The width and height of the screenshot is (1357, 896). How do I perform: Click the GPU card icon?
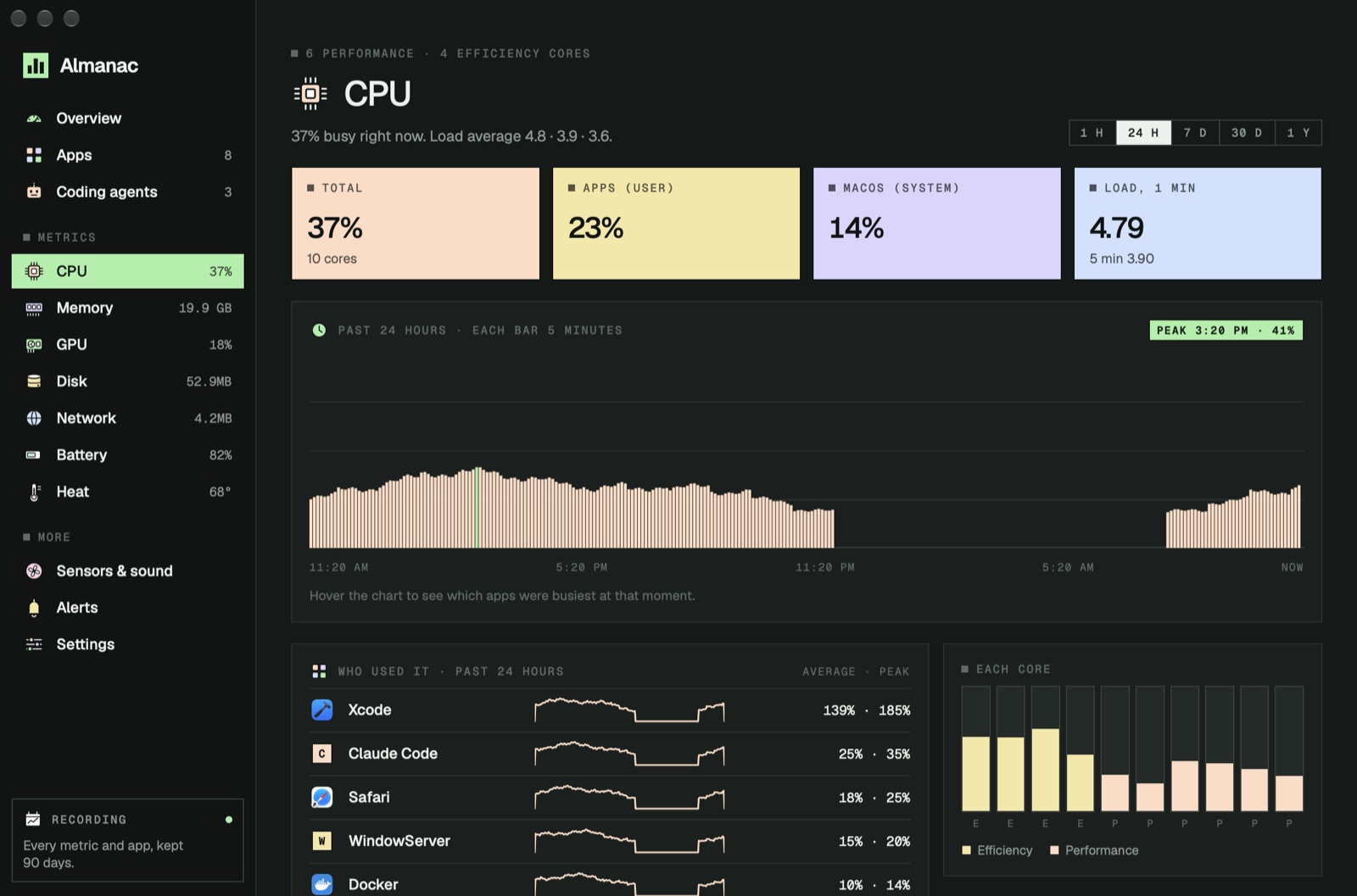coord(34,345)
